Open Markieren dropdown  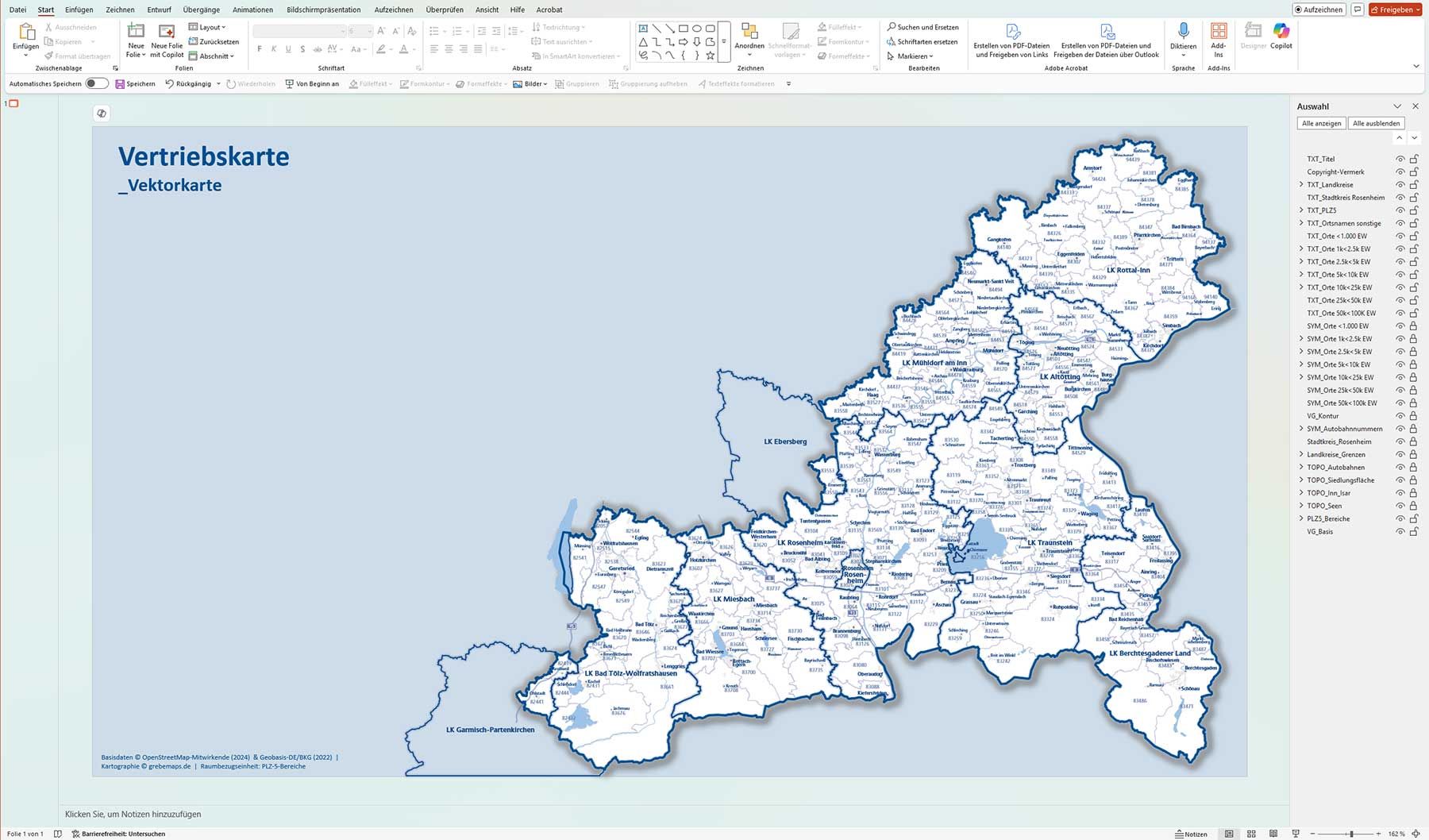(x=911, y=56)
